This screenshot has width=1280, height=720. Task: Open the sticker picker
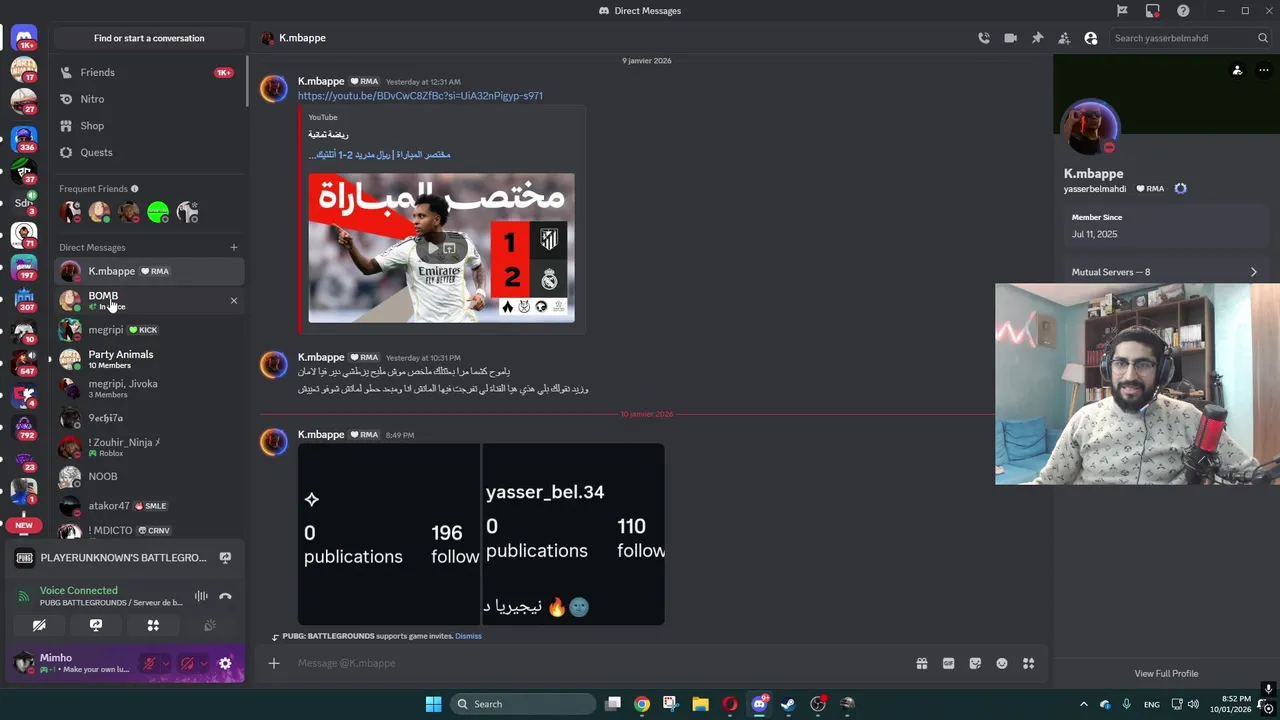click(x=975, y=663)
